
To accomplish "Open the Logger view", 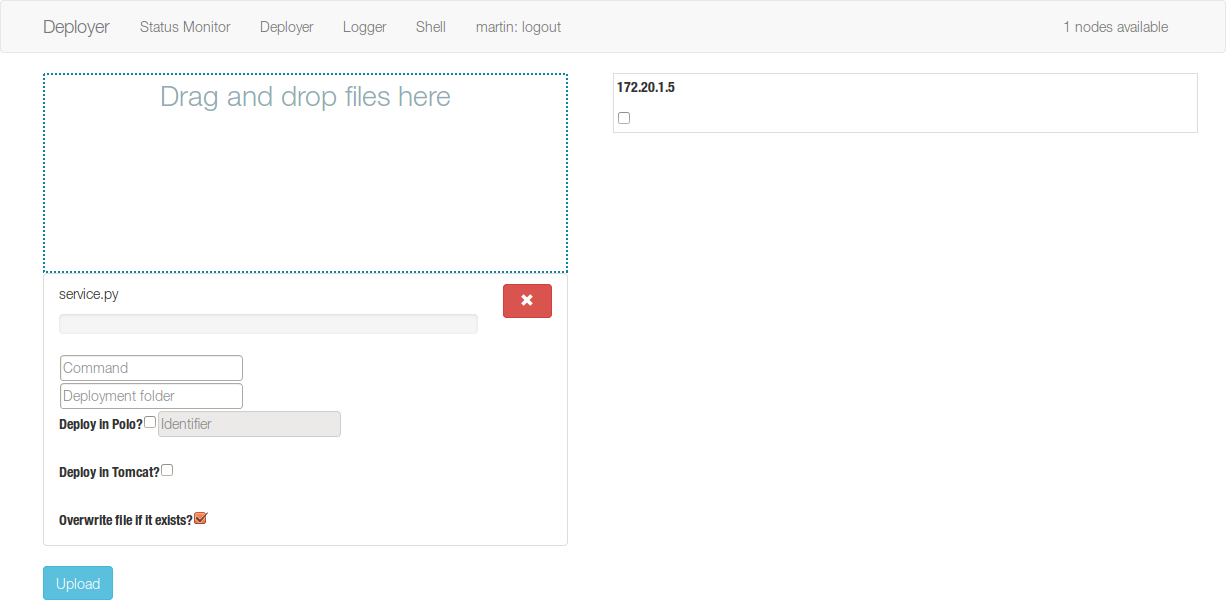I will [364, 27].
